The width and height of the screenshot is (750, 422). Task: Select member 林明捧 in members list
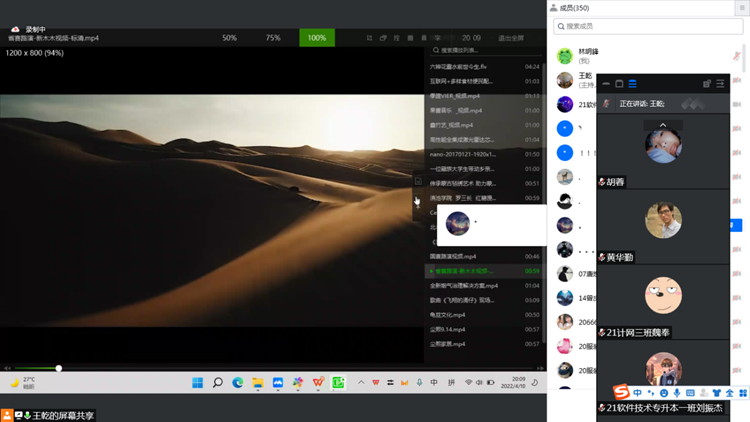[x=648, y=56]
